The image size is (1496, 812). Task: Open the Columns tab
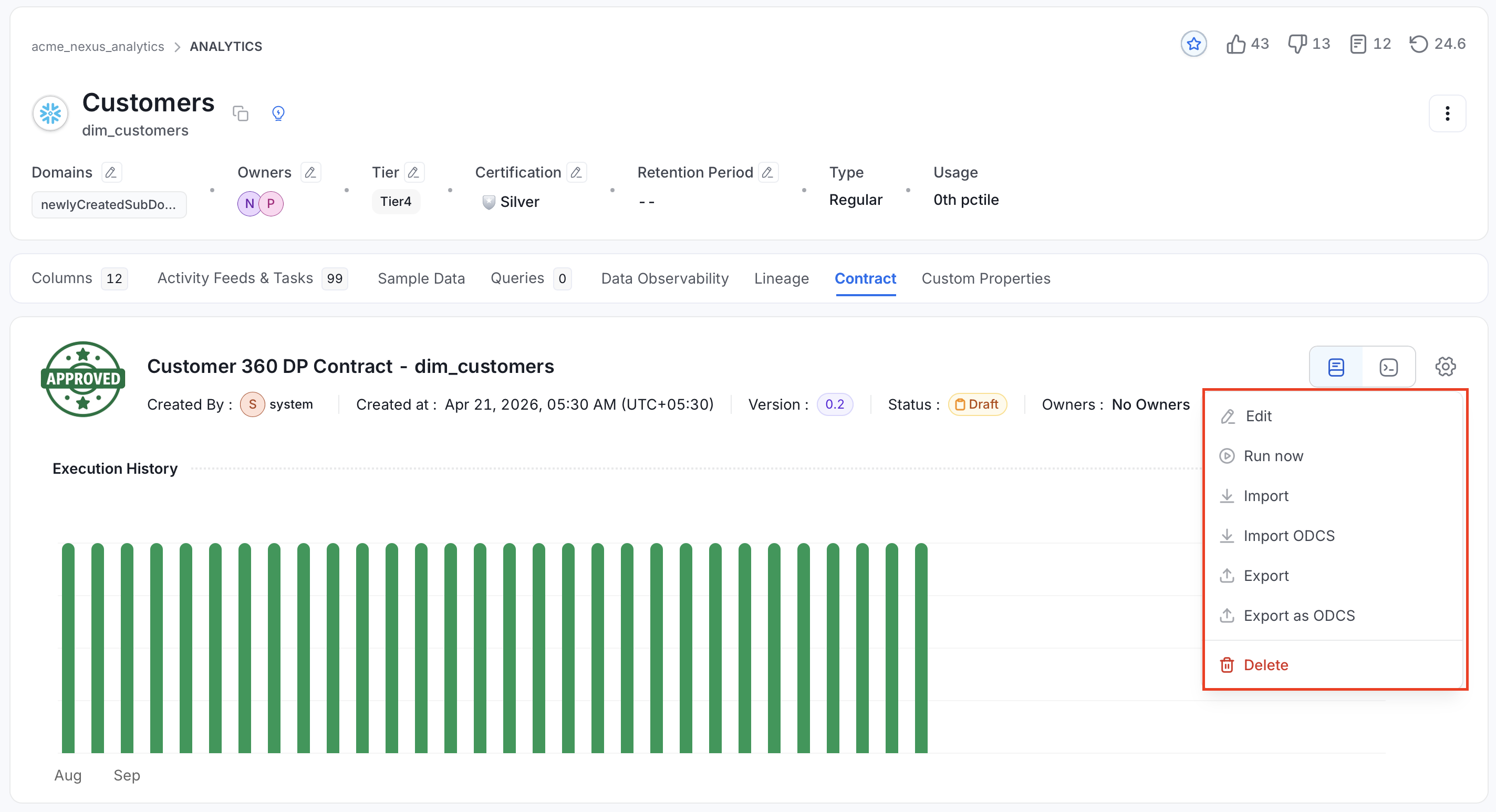point(79,278)
